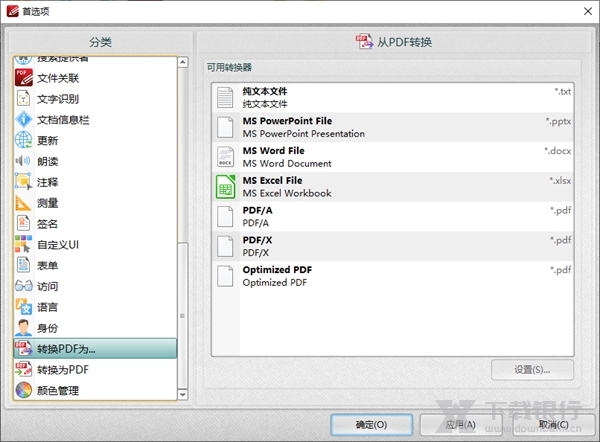Click the category list scrollbar thumb
Screen dimensions: 600x442
(183, 315)
